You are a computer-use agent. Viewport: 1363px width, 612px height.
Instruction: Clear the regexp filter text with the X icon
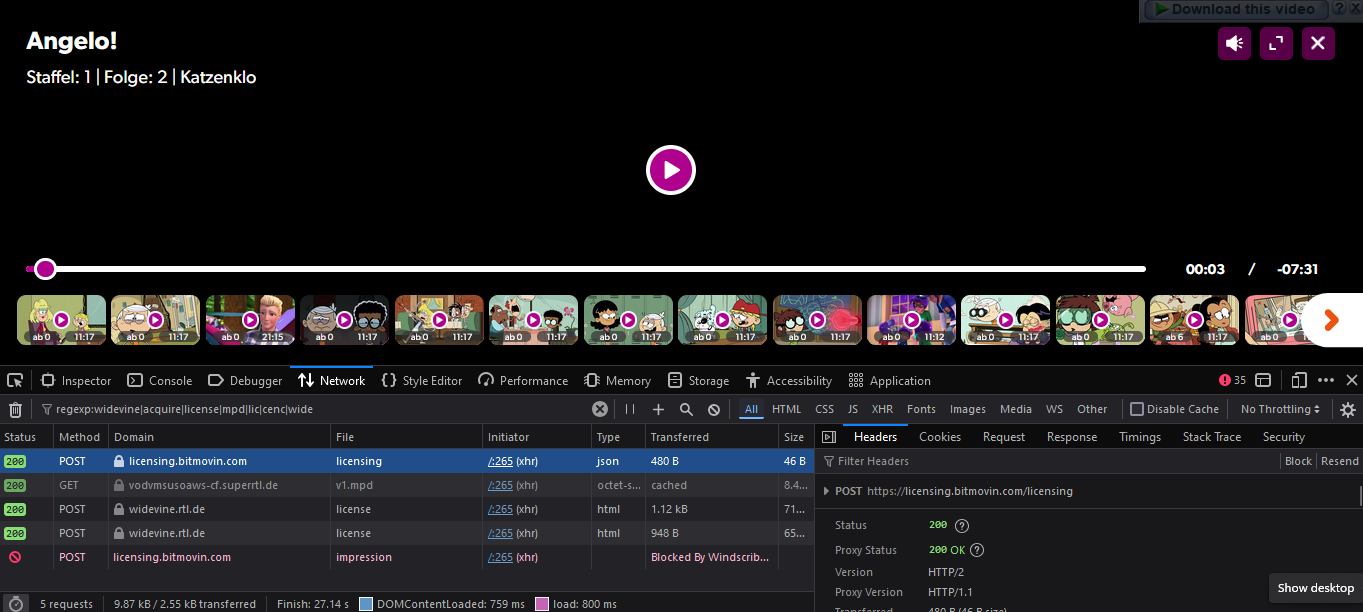pyautogui.click(x=600, y=409)
